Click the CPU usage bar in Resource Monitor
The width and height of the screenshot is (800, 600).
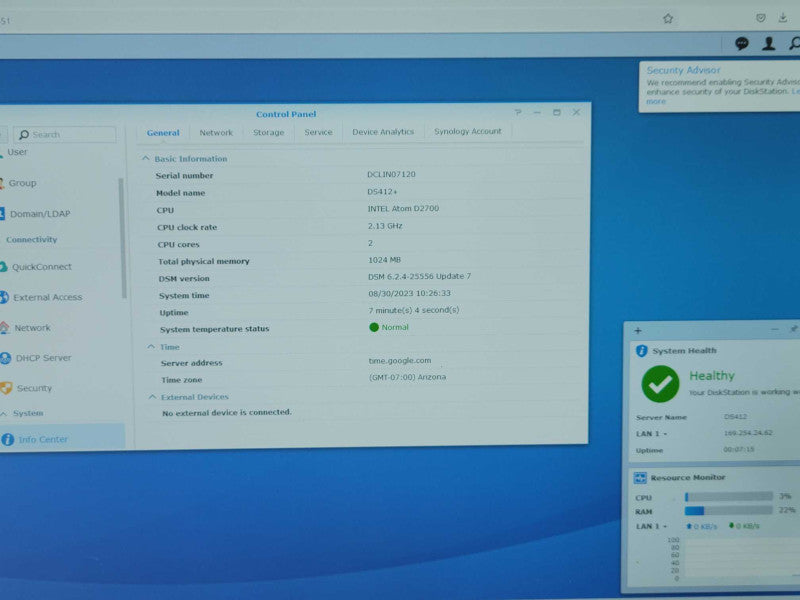pyautogui.click(x=729, y=496)
